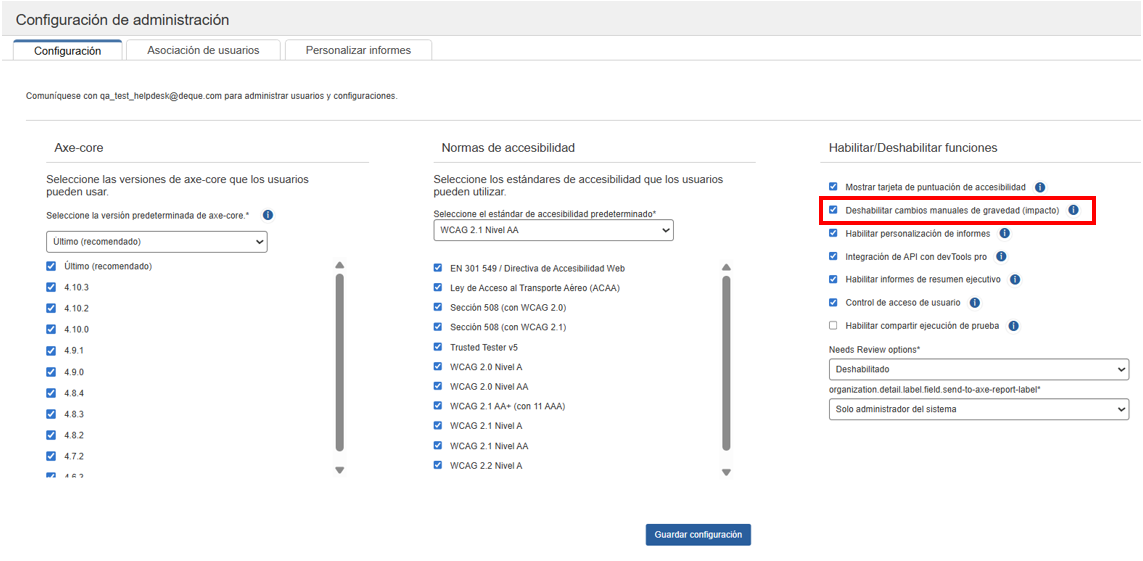Click the Guardar configuración button

[x=698, y=535]
